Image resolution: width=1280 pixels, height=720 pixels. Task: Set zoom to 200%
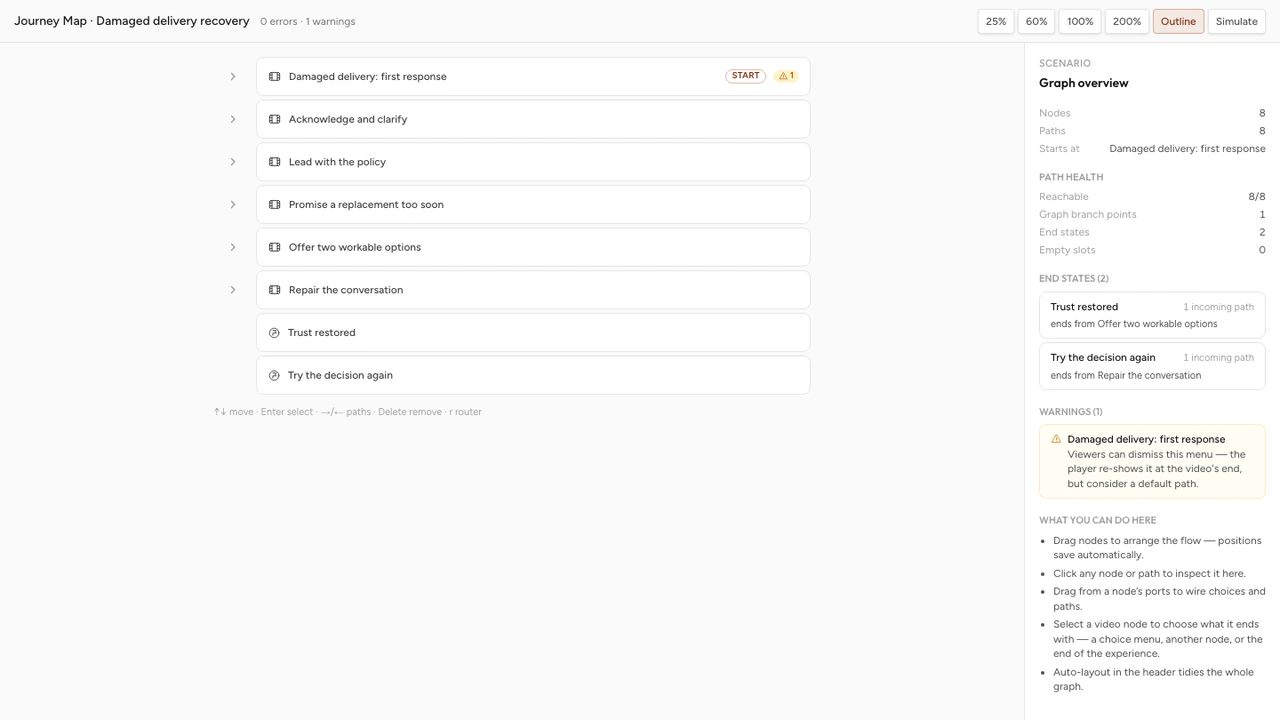click(1127, 21)
